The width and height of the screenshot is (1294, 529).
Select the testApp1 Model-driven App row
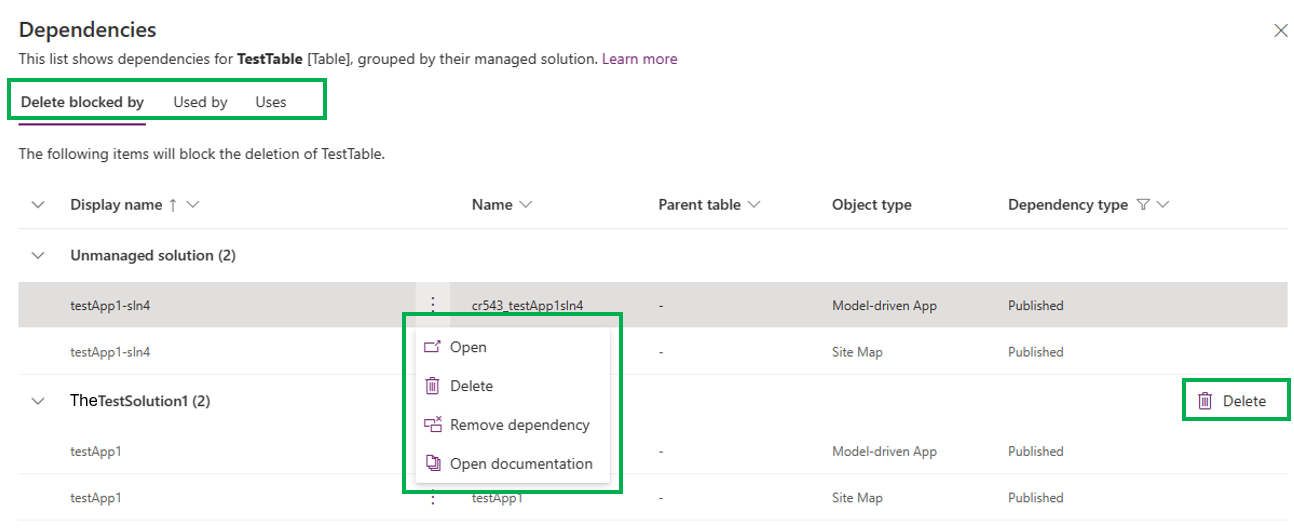click(653, 451)
